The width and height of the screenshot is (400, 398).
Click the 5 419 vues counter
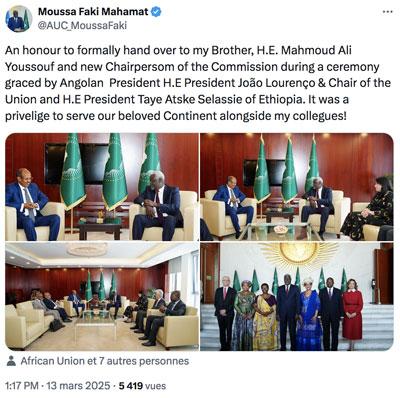click(142, 386)
